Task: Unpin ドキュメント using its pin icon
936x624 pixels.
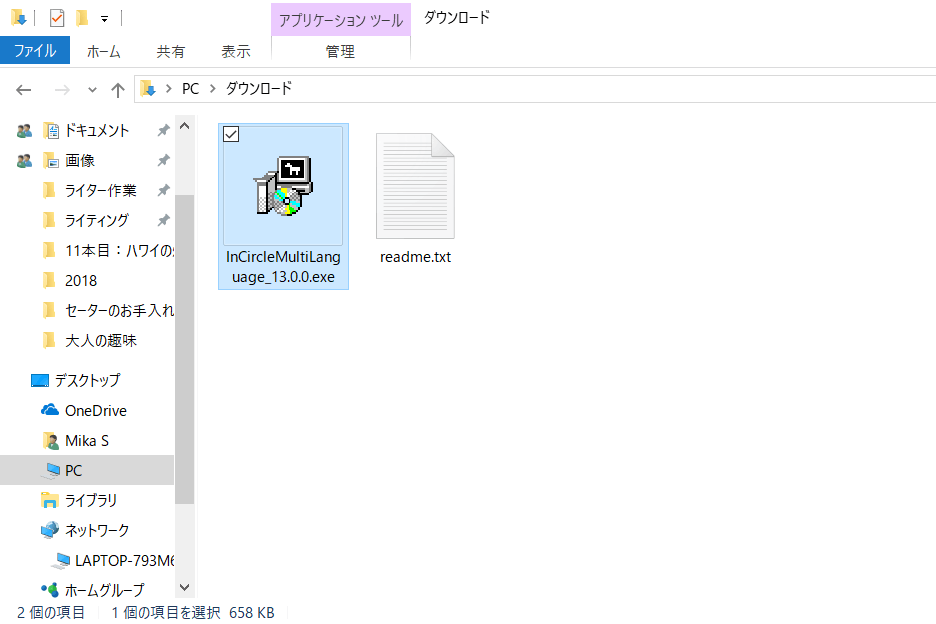Action: pos(163,130)
